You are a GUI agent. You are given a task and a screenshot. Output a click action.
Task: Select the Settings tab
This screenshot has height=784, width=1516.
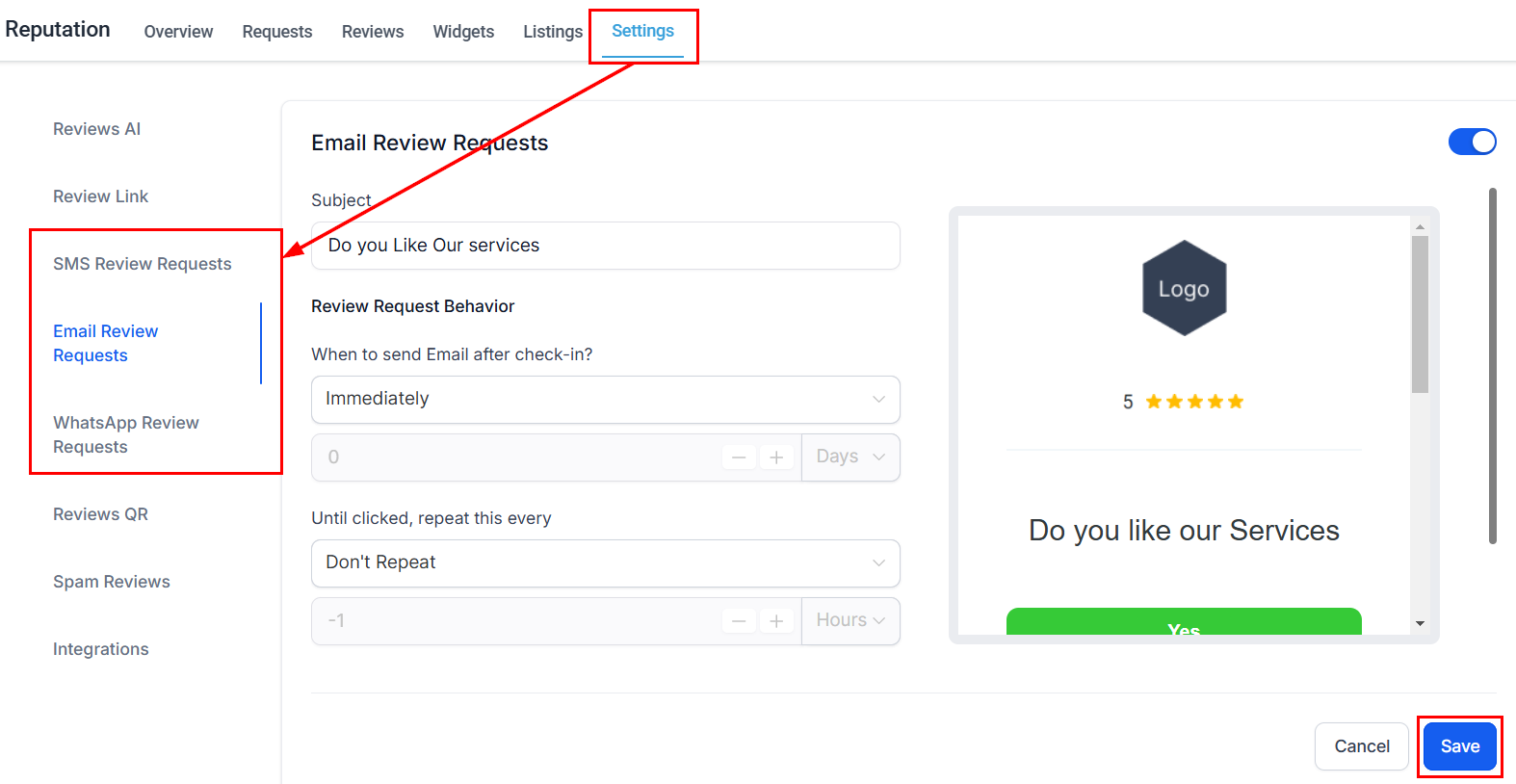[642, 31]
